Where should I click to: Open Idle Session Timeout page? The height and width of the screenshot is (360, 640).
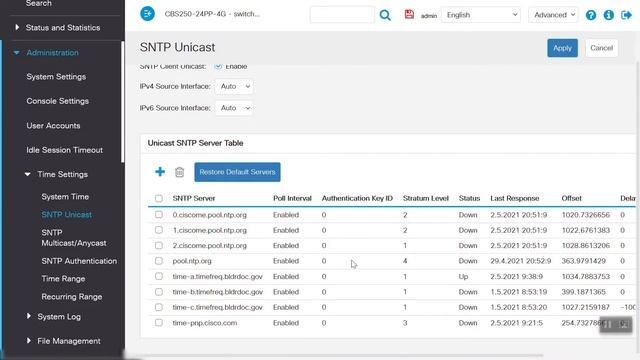[x=64, y=150]
